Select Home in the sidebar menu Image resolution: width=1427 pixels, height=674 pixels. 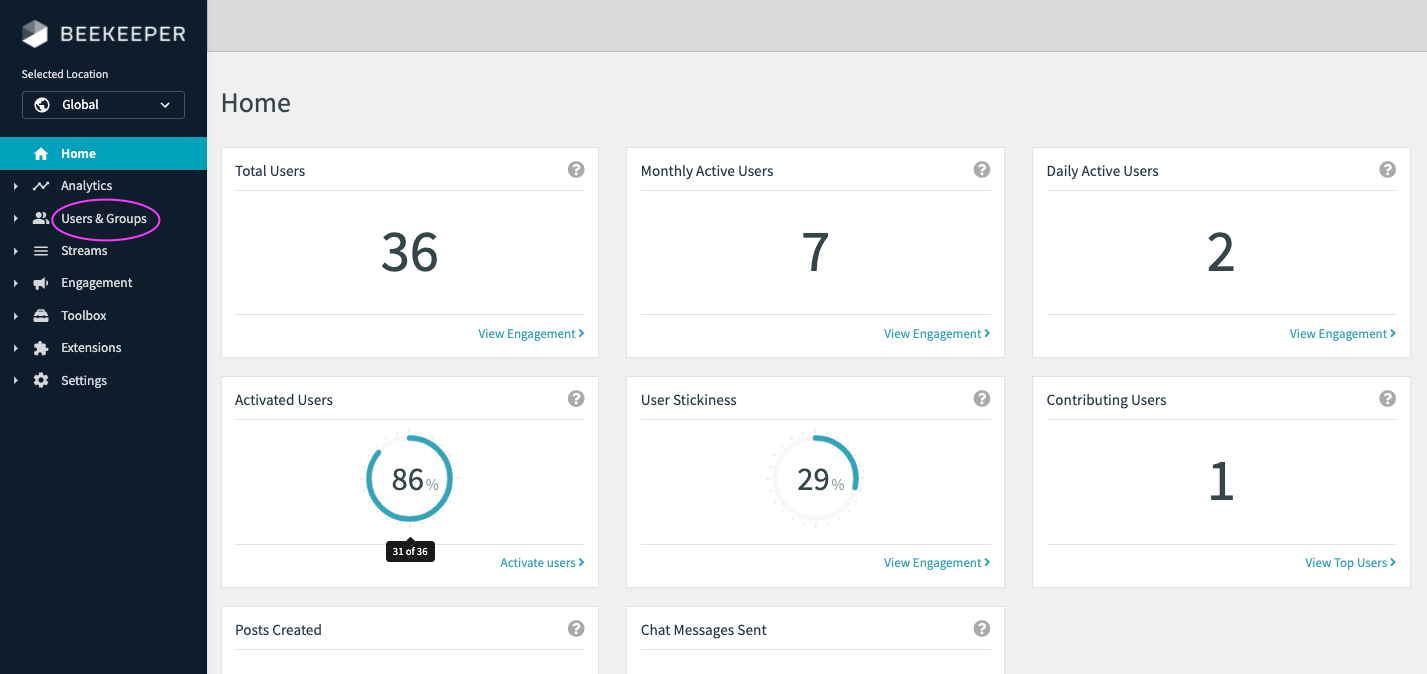pos(78,154)
